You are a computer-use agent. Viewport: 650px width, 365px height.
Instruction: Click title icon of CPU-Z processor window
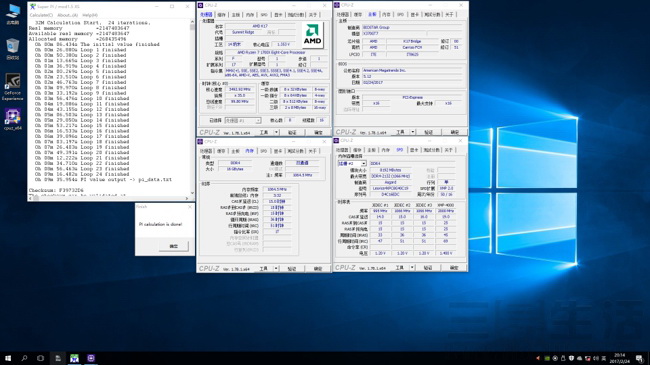click(x=200, y=5)
